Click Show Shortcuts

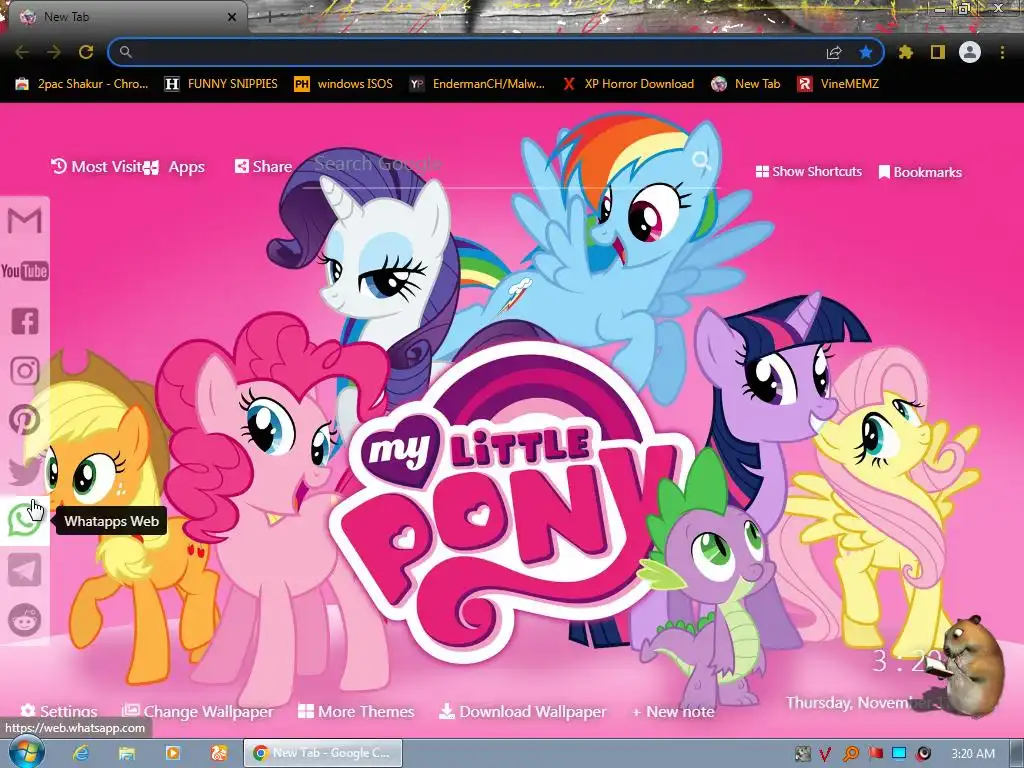coord(808,172)
